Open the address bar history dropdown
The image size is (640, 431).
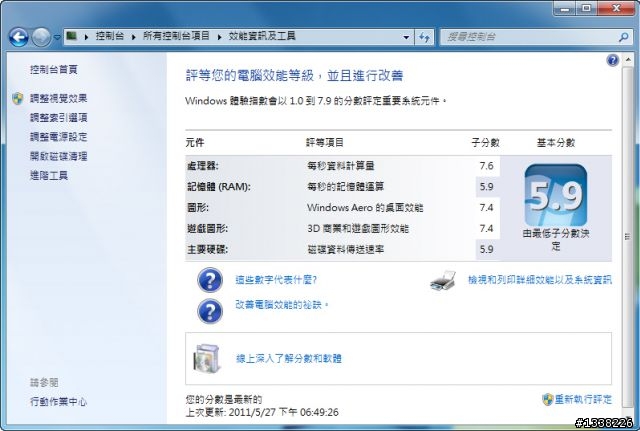[x=406, y=37]
